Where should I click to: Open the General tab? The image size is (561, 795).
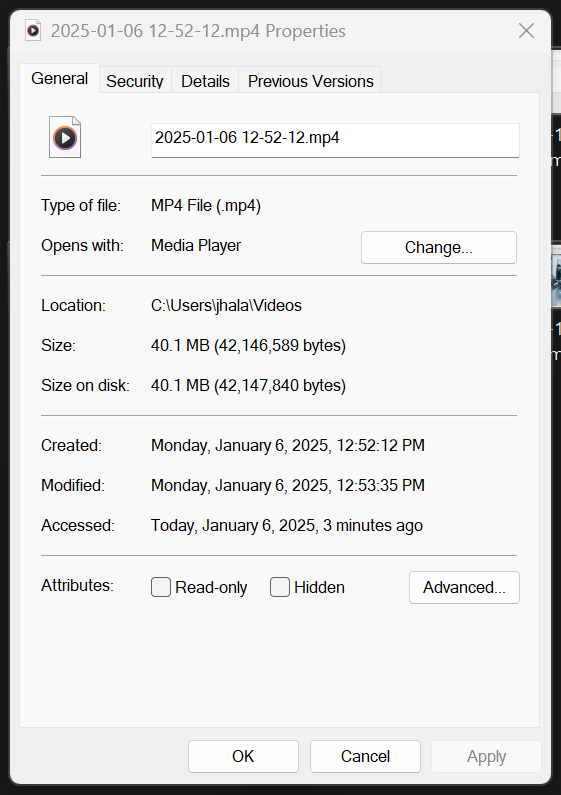59,79
